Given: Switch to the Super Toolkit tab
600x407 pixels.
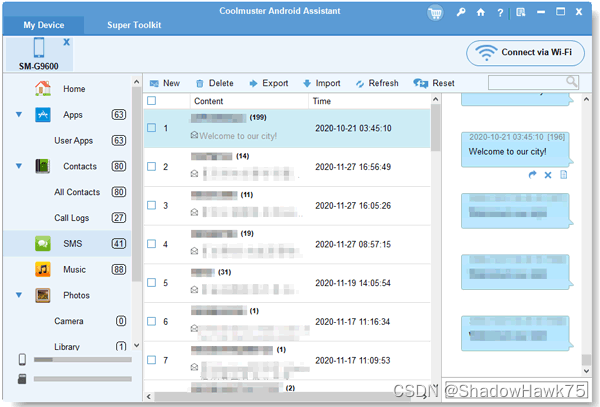Looking at the screenshot, I should click(134, 25).
